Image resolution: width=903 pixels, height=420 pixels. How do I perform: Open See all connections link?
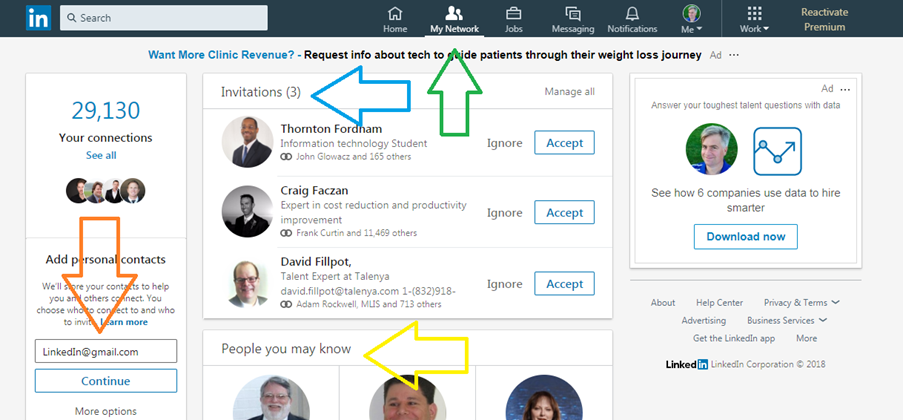101,155
